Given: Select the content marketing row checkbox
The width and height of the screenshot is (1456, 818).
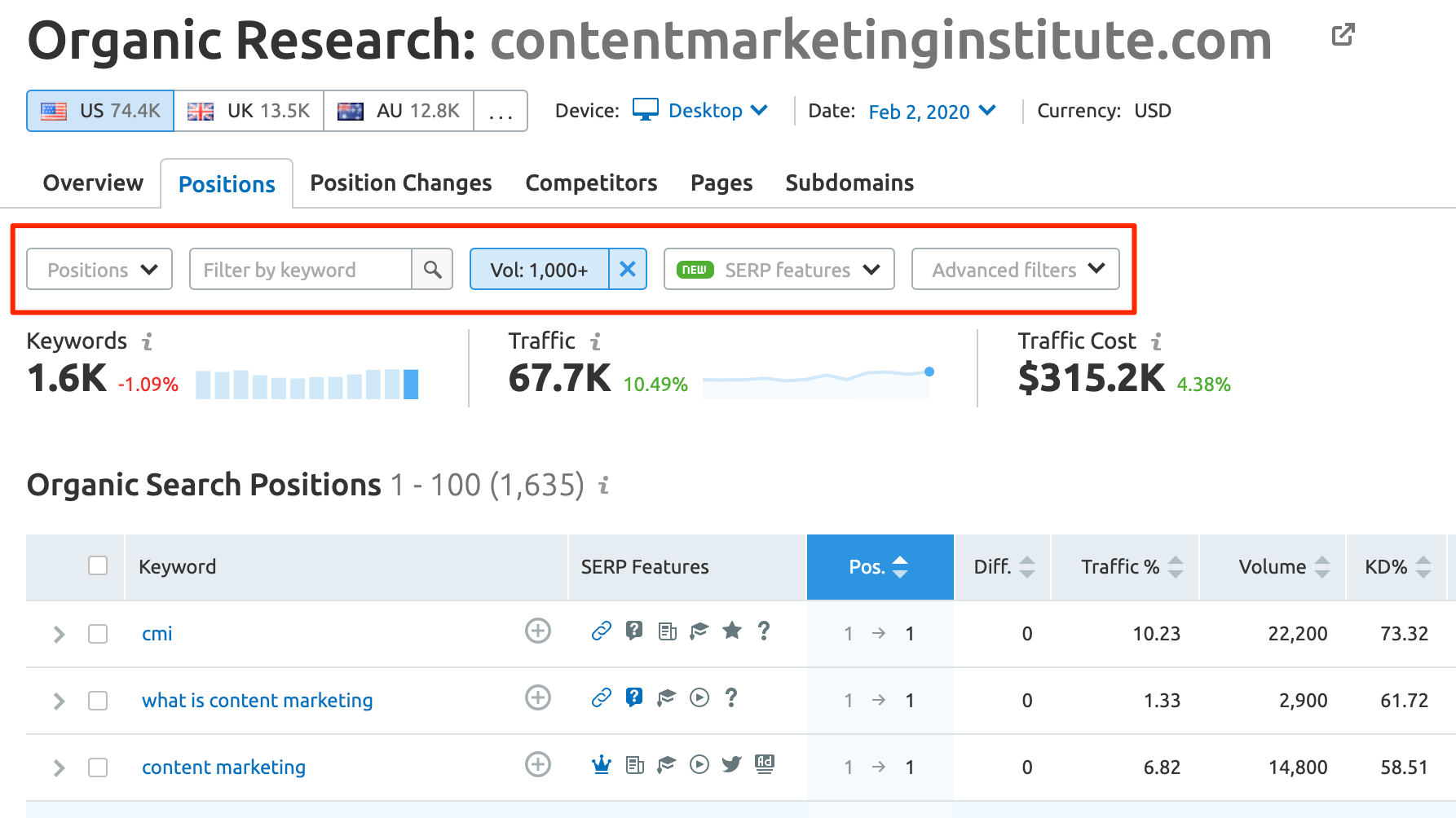Looking at the screenshot, I should [x=98, y=767].
